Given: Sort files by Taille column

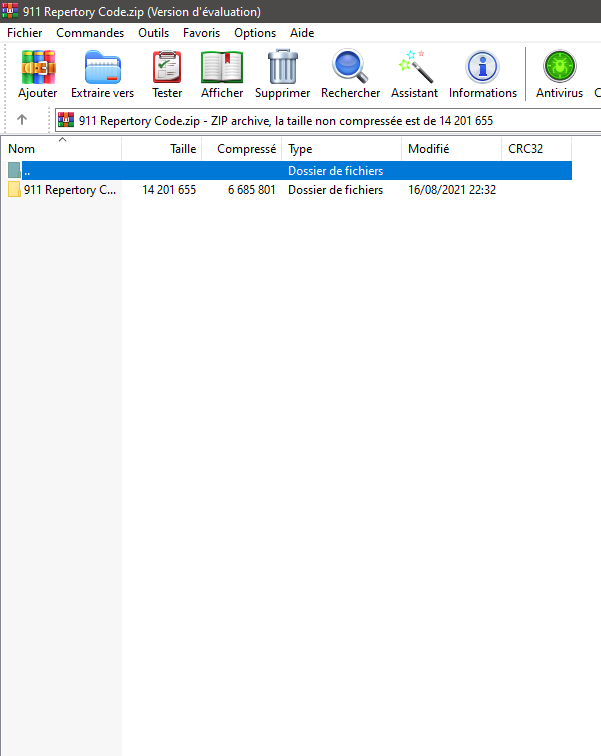Looking at the screenshot, I should [x=162, y=149].
